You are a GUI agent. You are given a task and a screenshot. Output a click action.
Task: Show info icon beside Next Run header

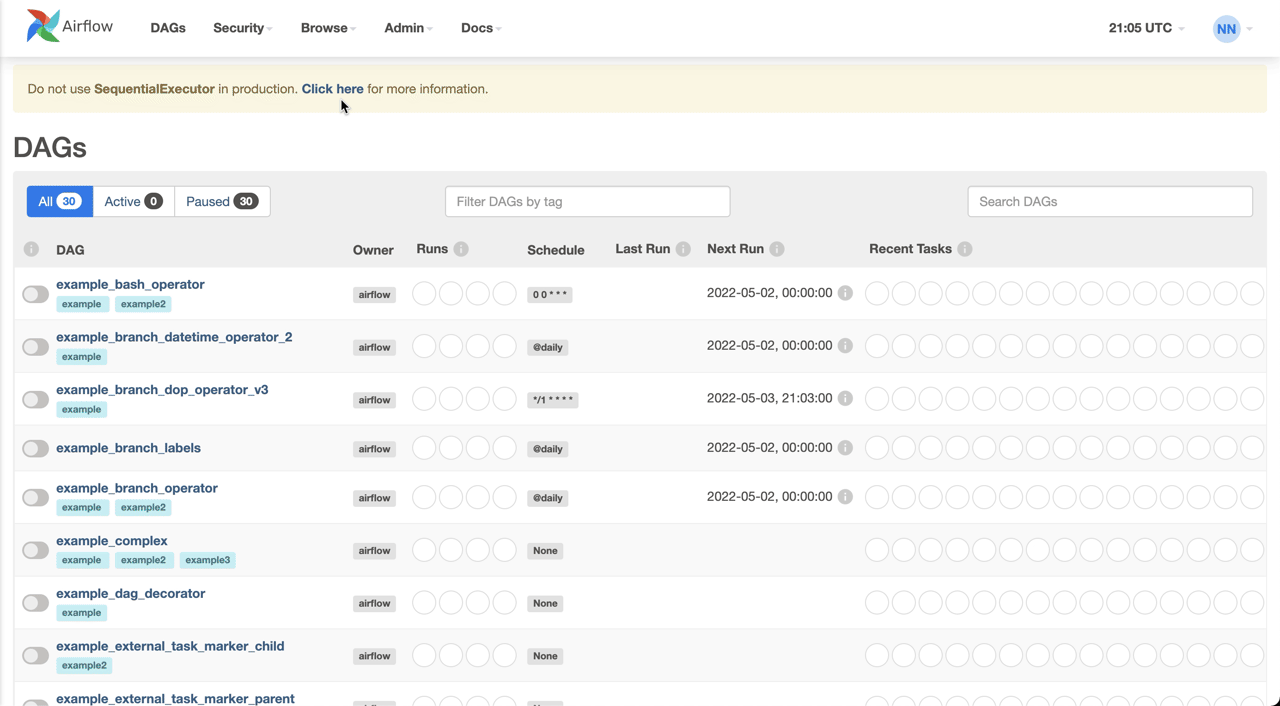click(777, 249)
